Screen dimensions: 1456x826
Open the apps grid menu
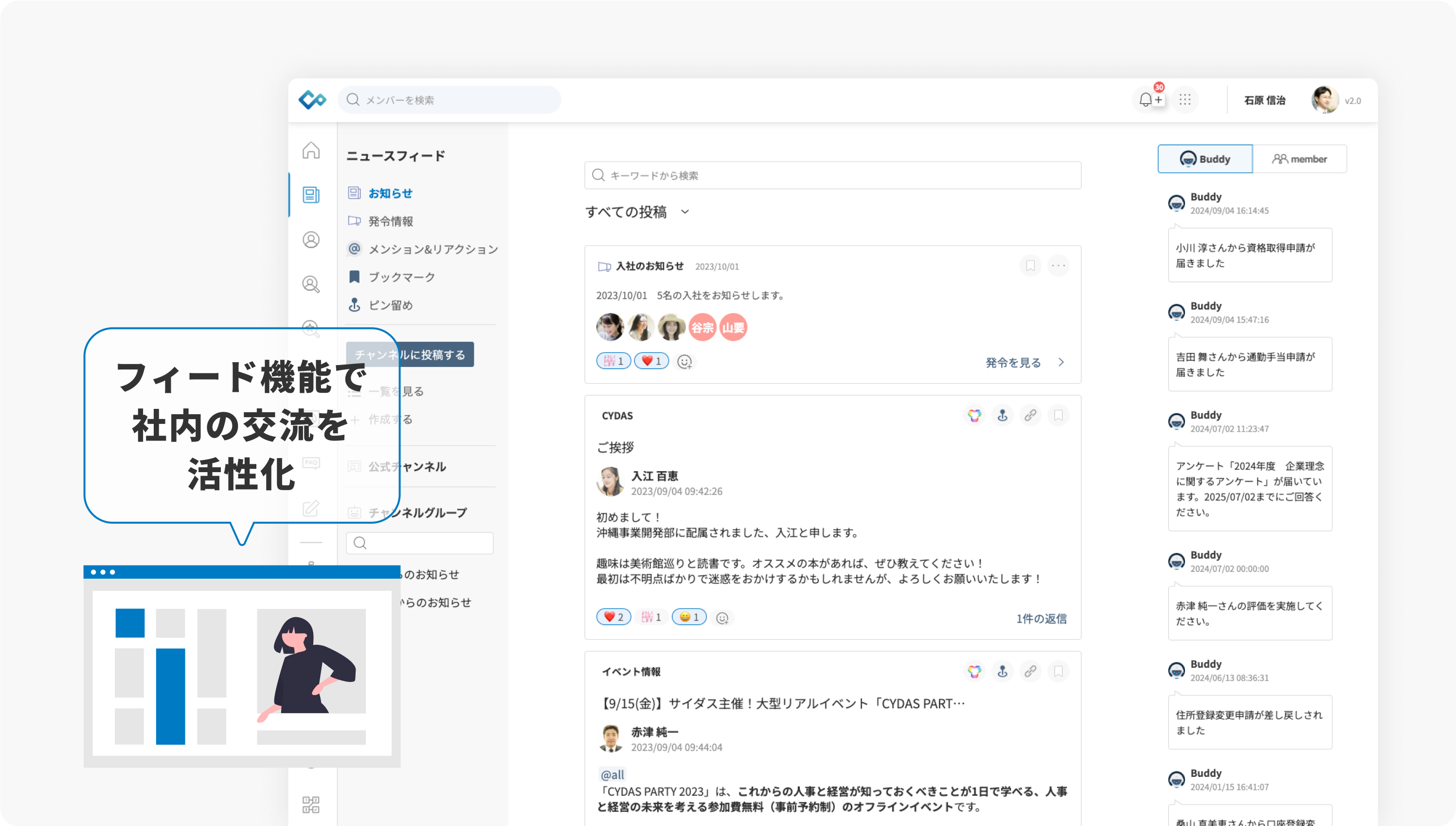(1185, 100)
